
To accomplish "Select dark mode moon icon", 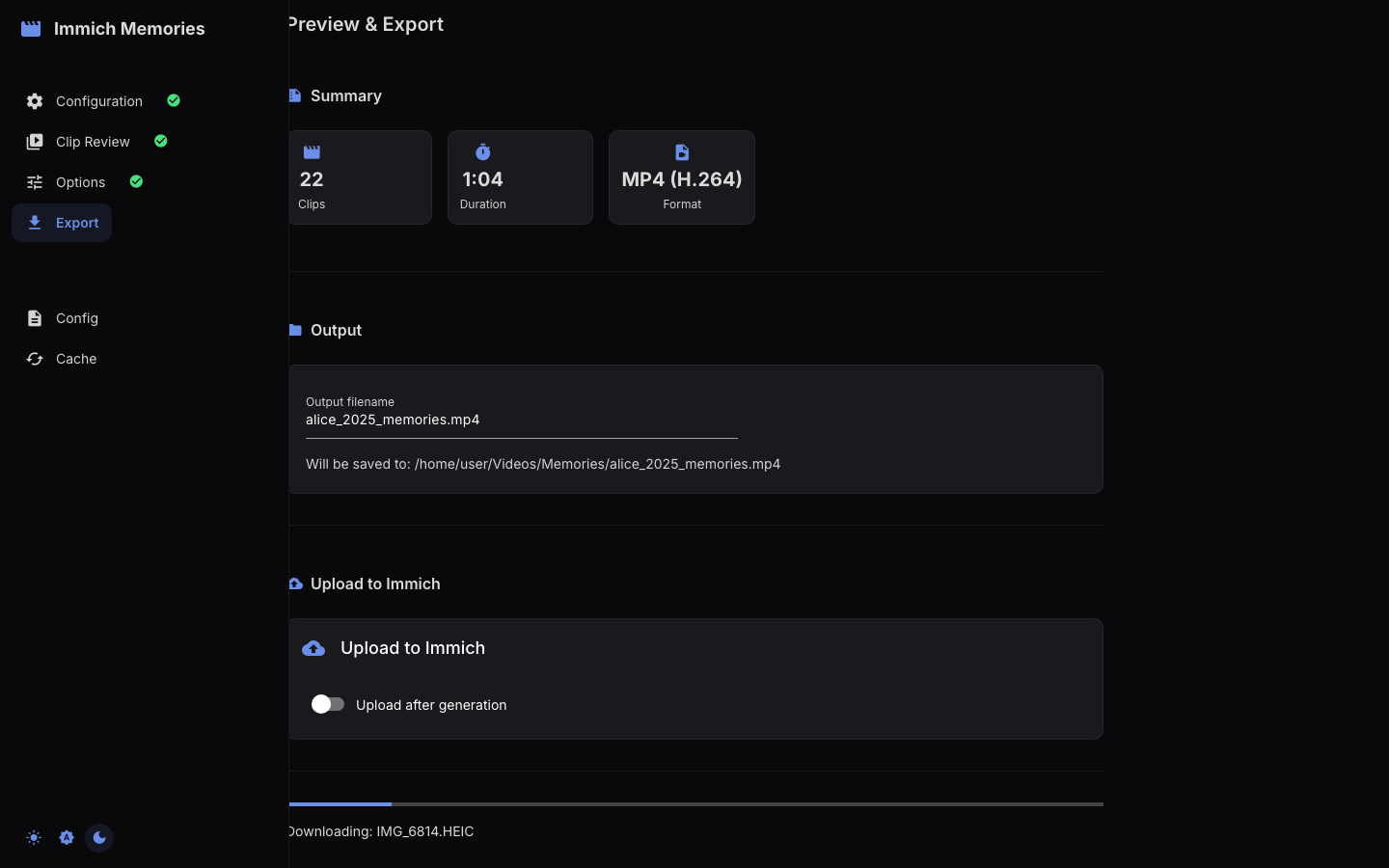I will [99, 838].
